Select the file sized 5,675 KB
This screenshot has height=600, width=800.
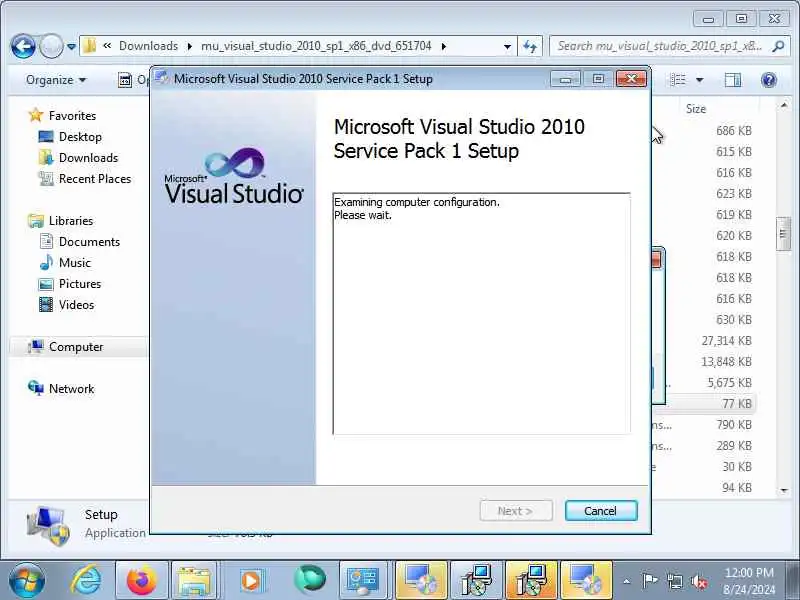point(729,383)
